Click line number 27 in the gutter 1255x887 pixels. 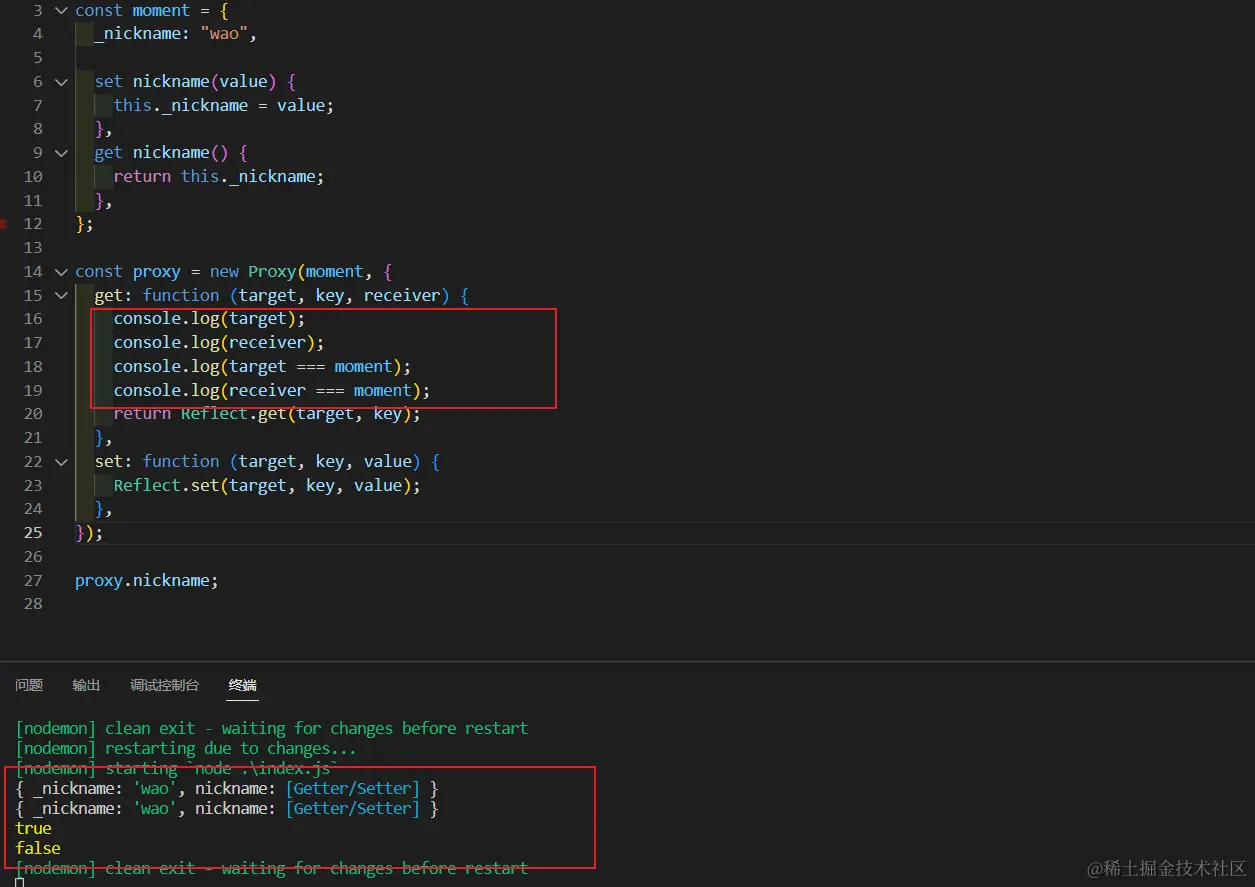tap(32, 580)
